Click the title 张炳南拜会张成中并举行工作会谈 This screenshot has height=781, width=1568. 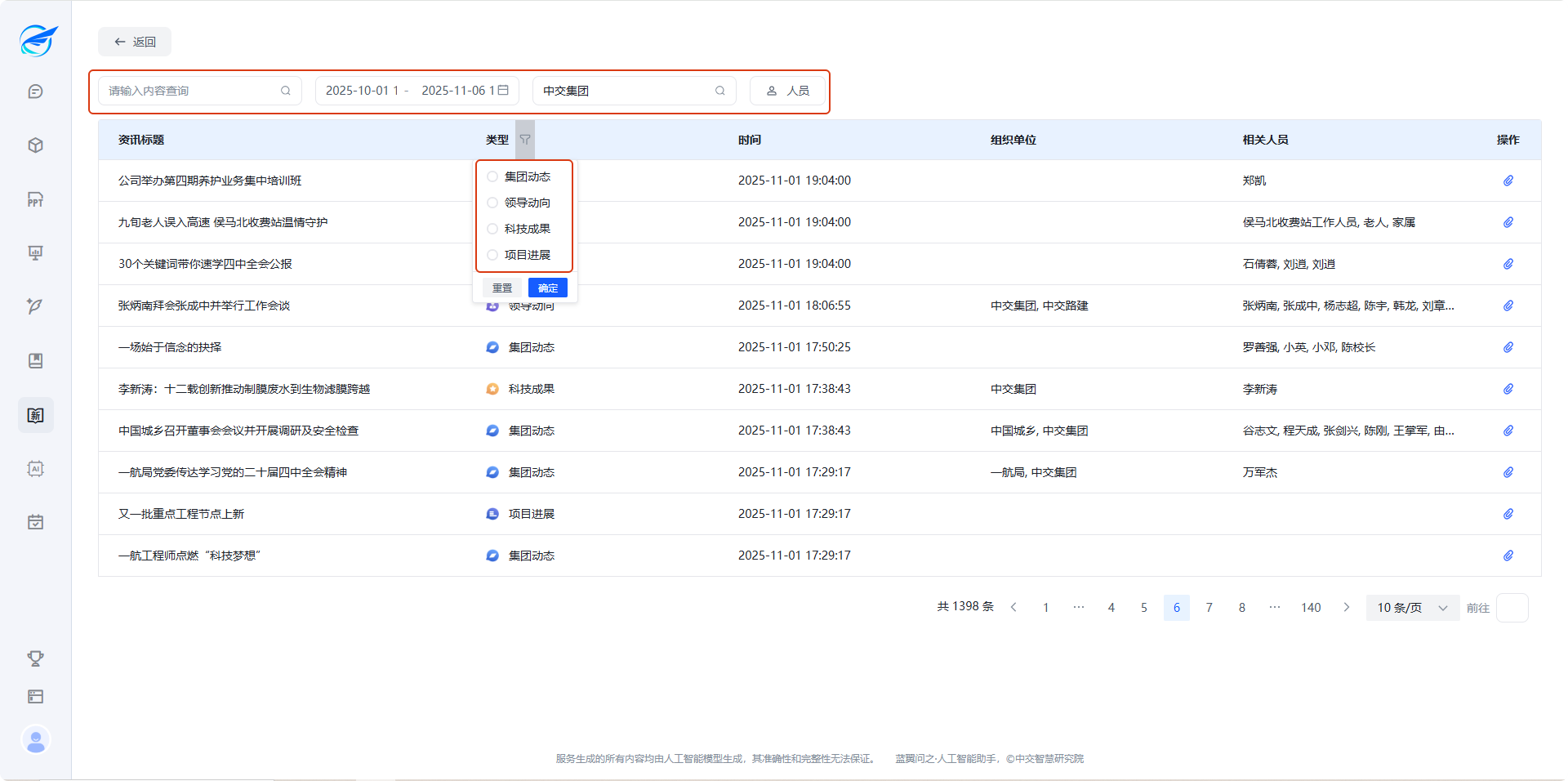[204, 306]
